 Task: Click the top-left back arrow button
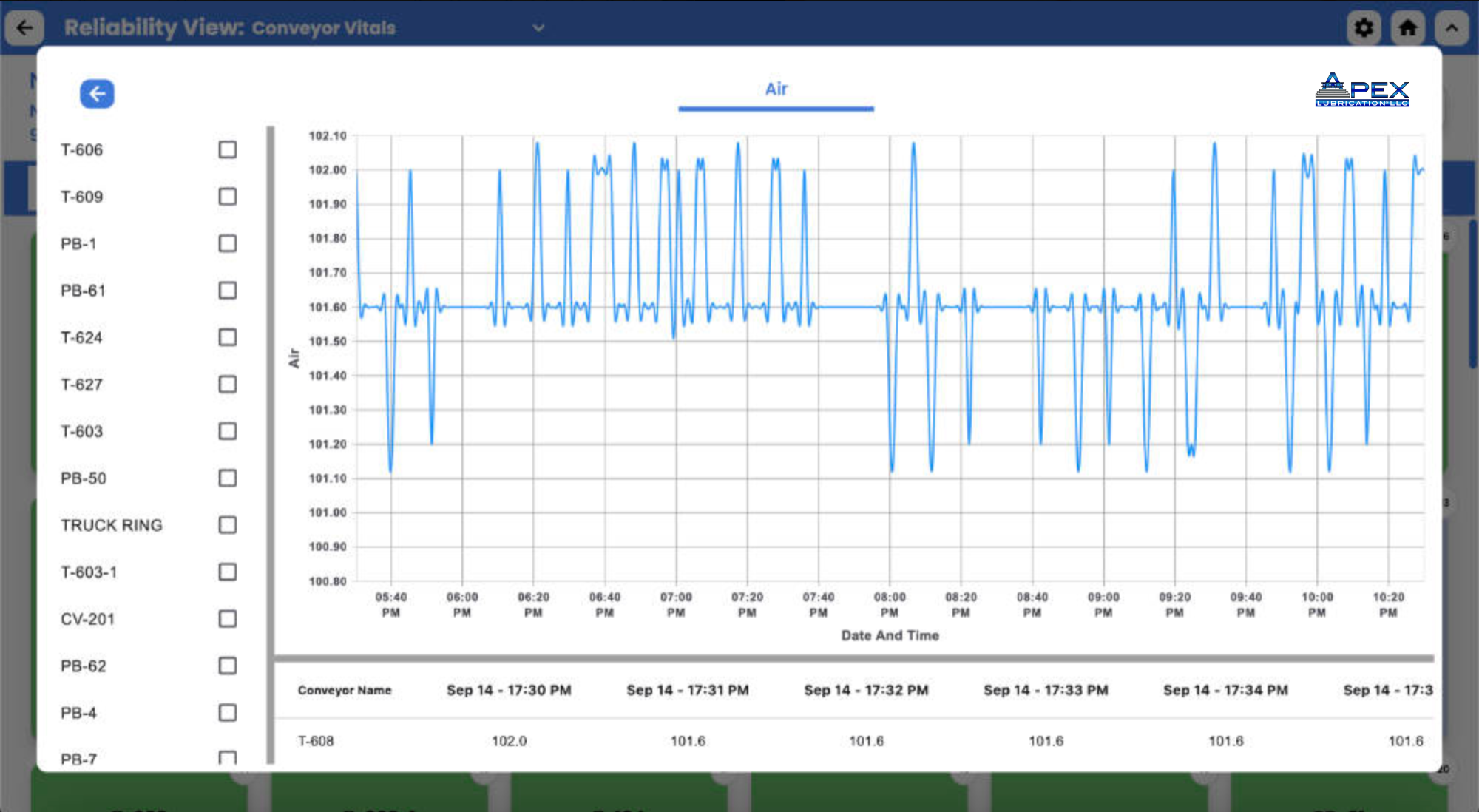(x=24, y=28)
